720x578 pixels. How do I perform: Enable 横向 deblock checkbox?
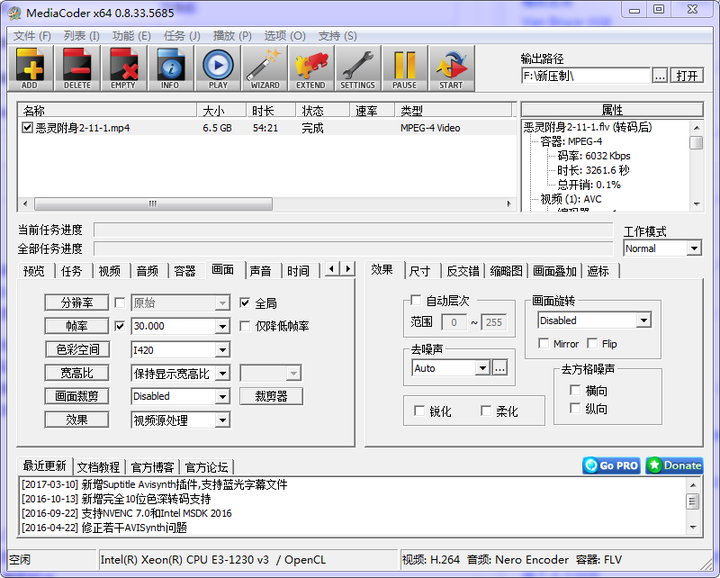point(575,390)
